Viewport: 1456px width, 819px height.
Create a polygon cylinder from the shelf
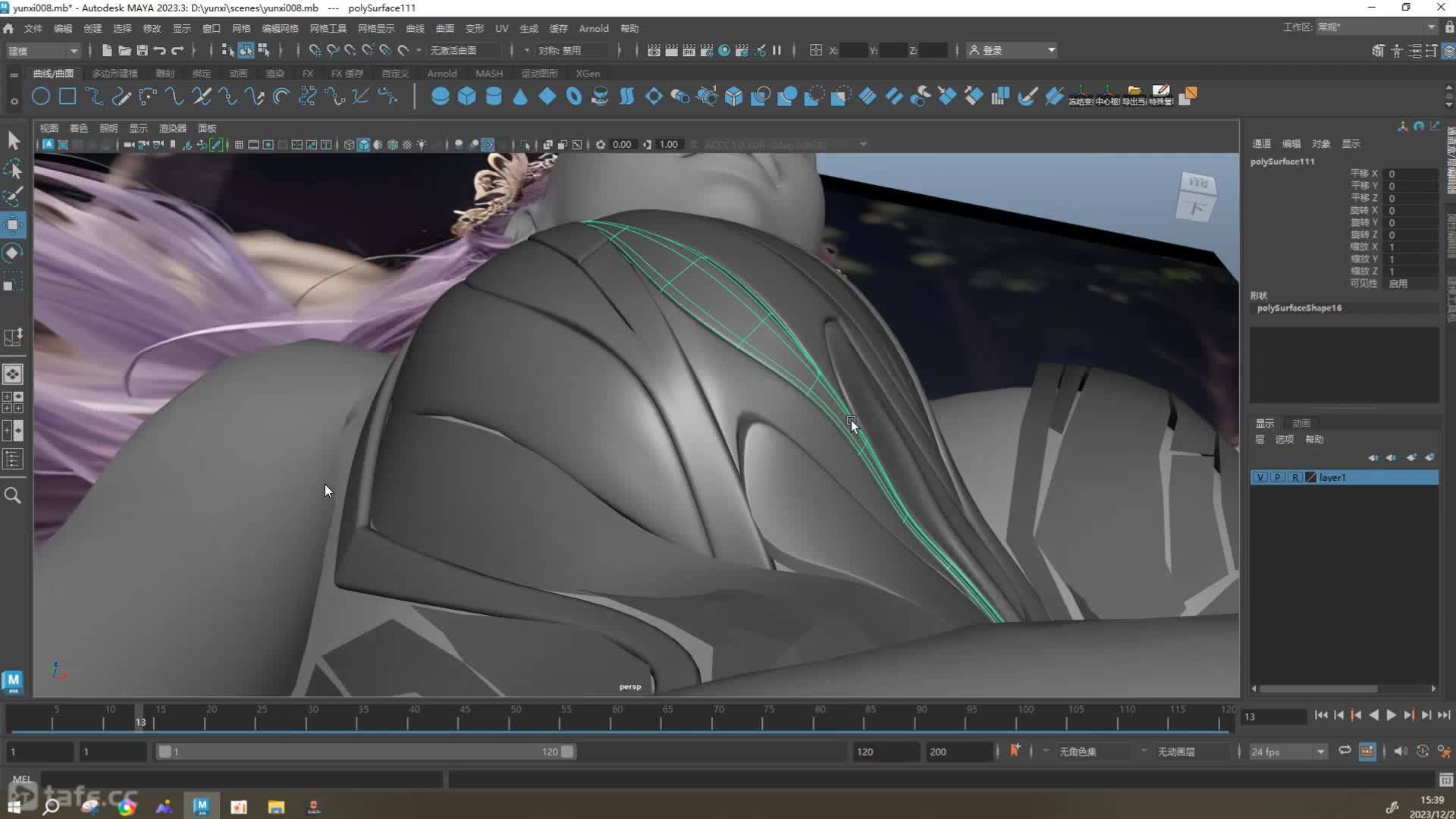tap(494, 96)
